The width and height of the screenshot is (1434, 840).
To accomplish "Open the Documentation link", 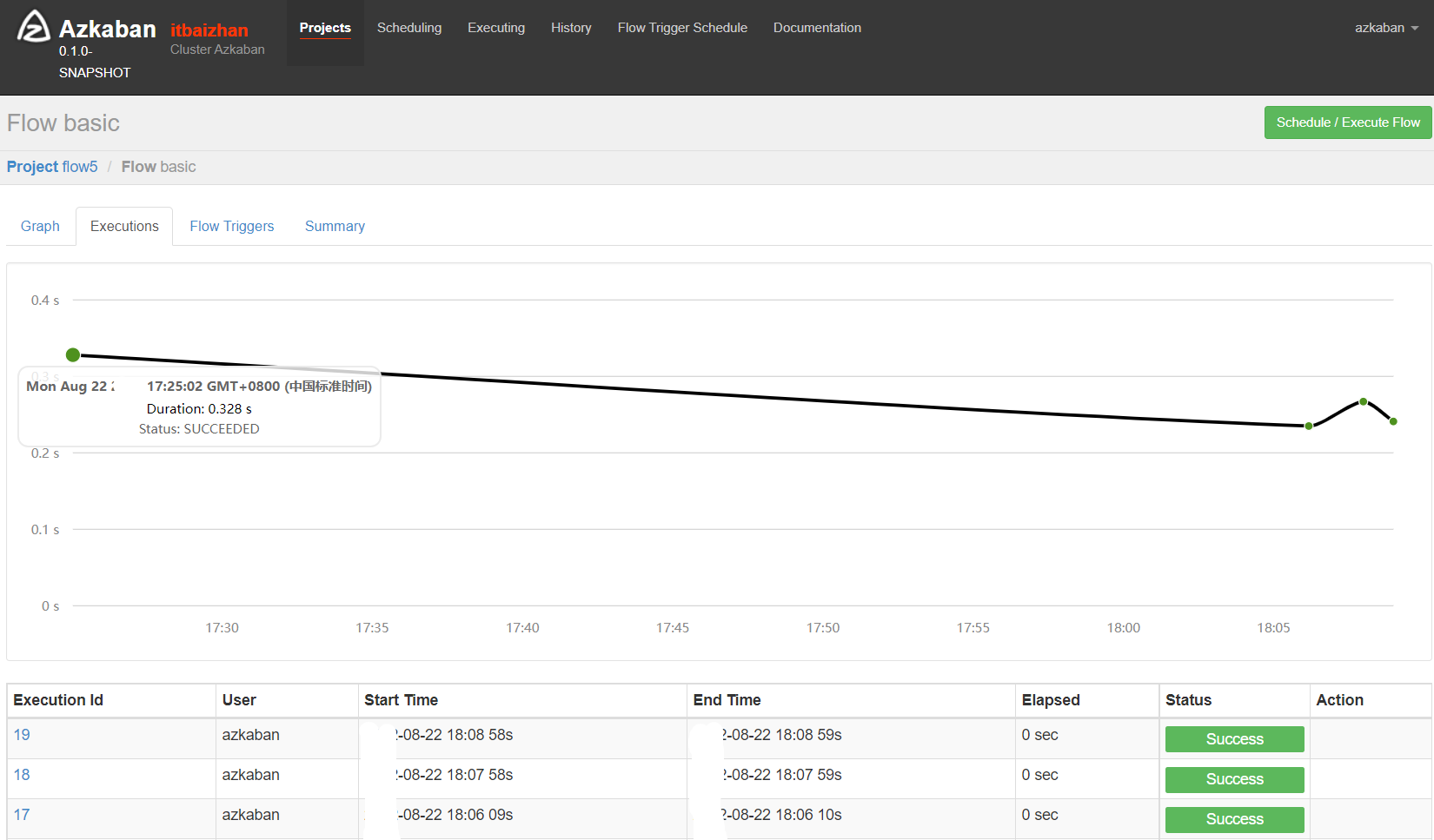I will 817,28.
